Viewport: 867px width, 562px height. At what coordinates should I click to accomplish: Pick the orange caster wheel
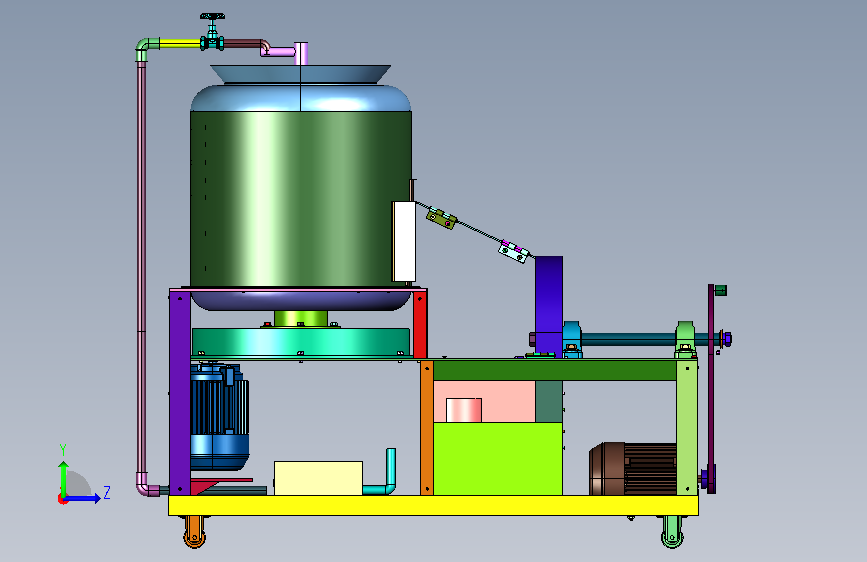click(194, 532)
